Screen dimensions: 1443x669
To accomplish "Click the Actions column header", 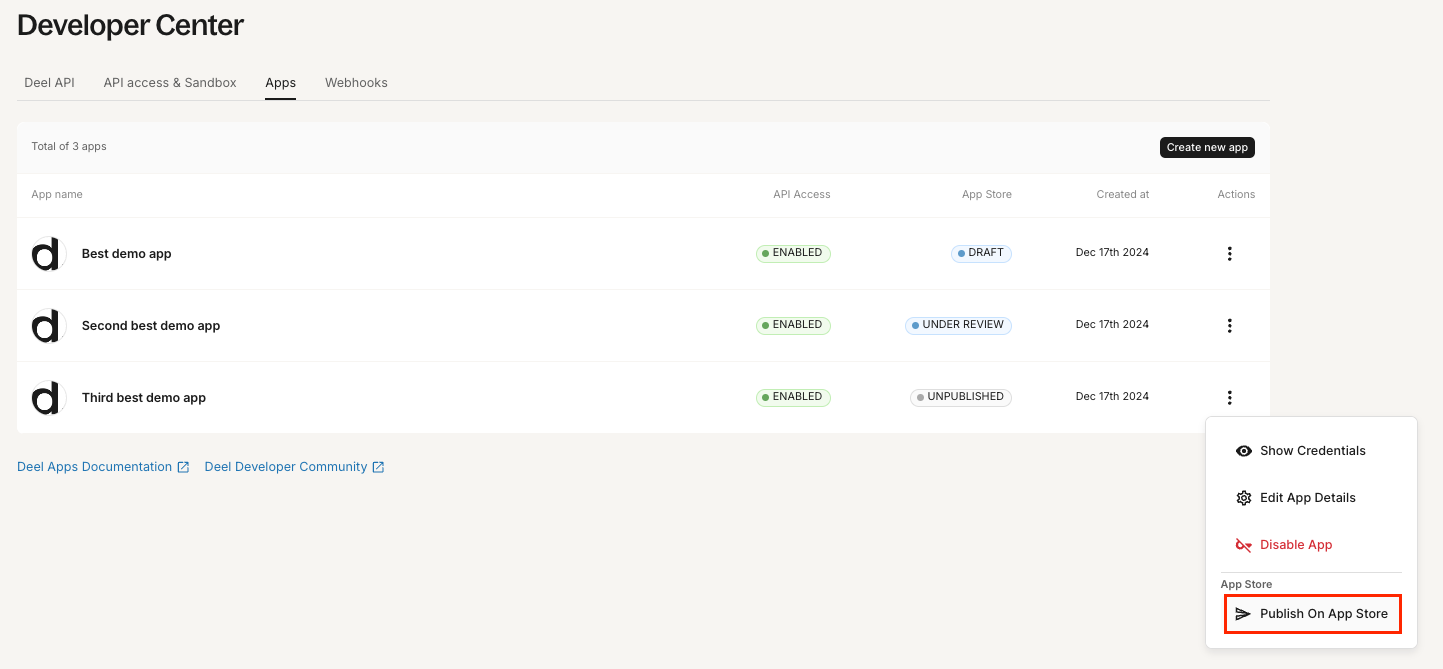I will coord(1236,195).
